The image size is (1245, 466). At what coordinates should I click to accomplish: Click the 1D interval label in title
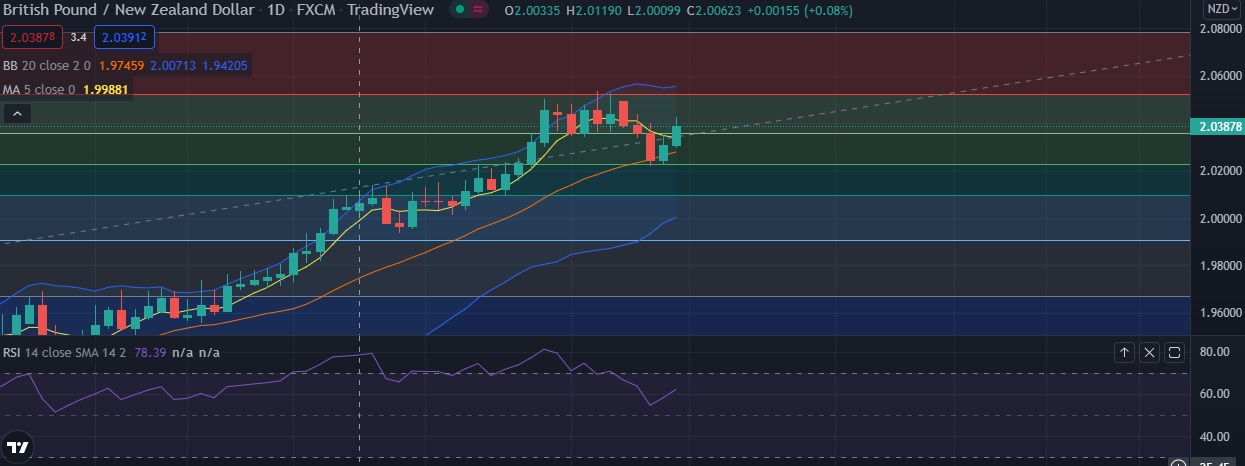click(276, 10)
